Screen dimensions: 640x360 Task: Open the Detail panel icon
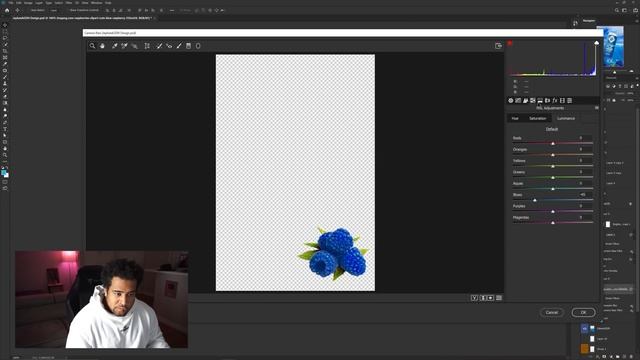[525, 100]
